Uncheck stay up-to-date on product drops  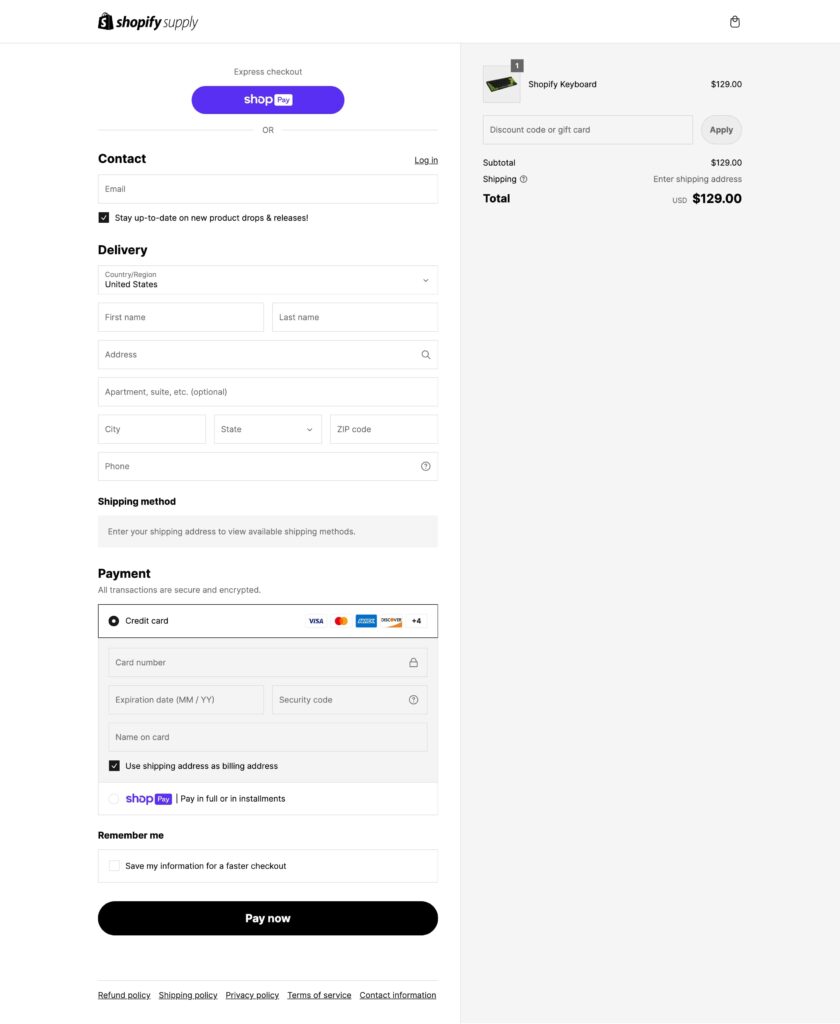point(104,216)
